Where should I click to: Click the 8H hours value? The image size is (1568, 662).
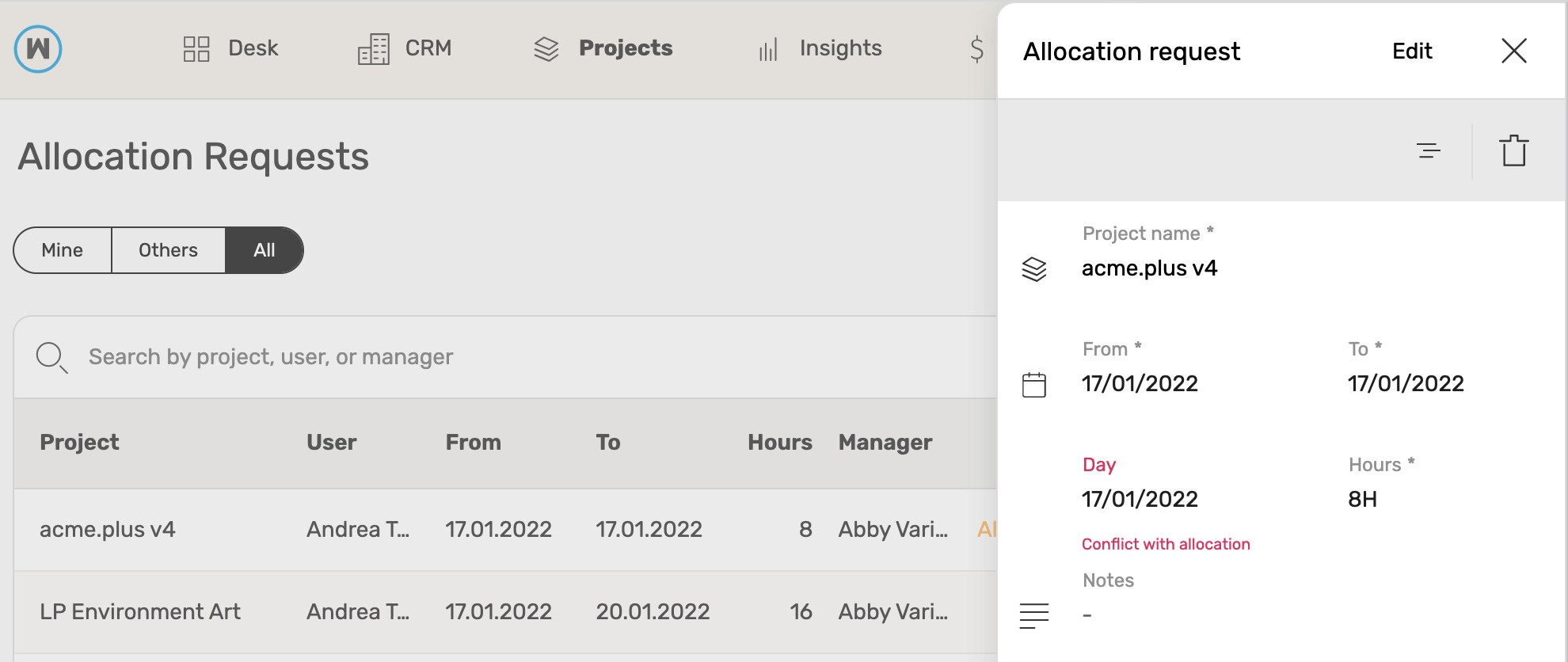click(1362, 500)
